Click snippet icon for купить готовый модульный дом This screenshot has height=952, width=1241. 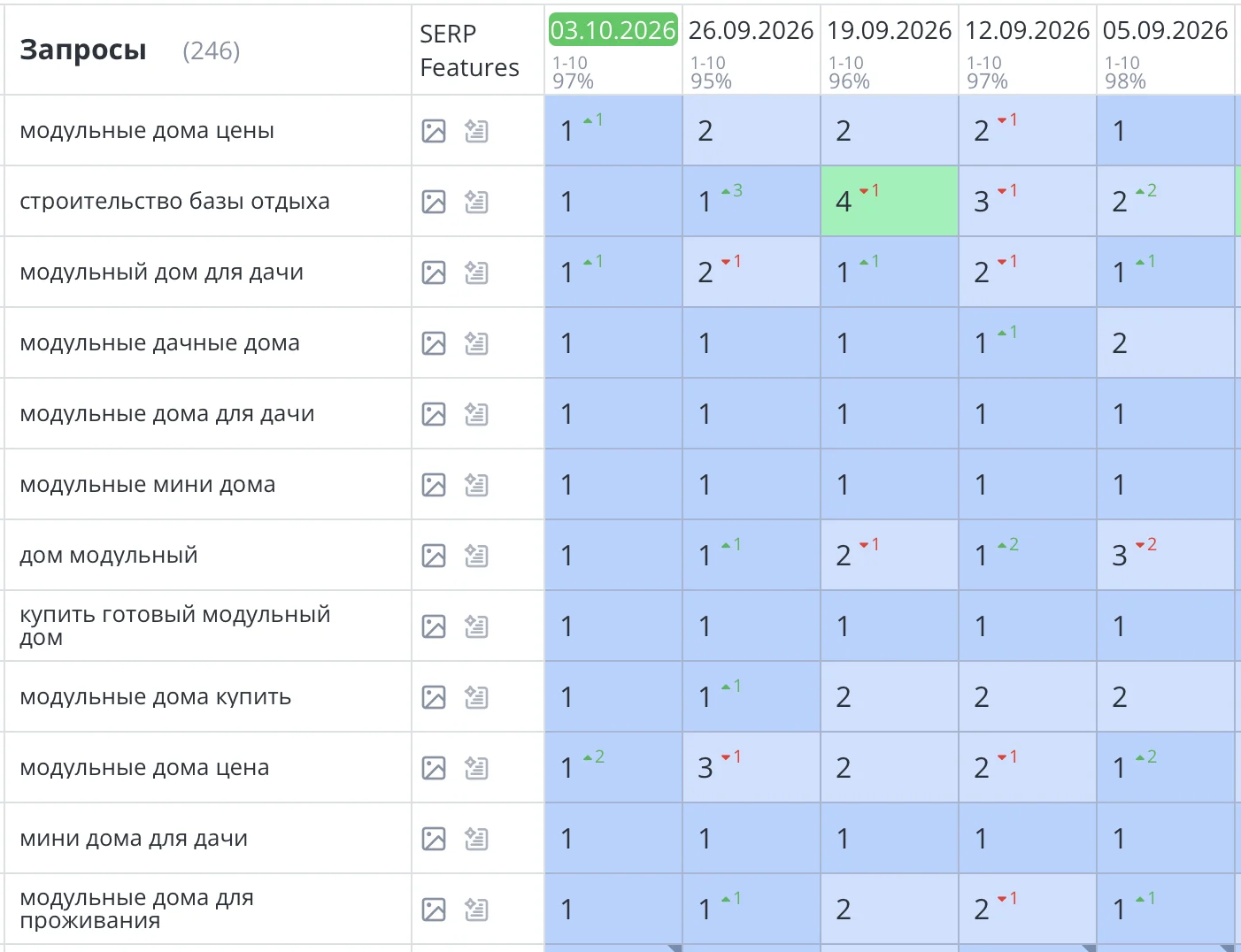point(476,626)
